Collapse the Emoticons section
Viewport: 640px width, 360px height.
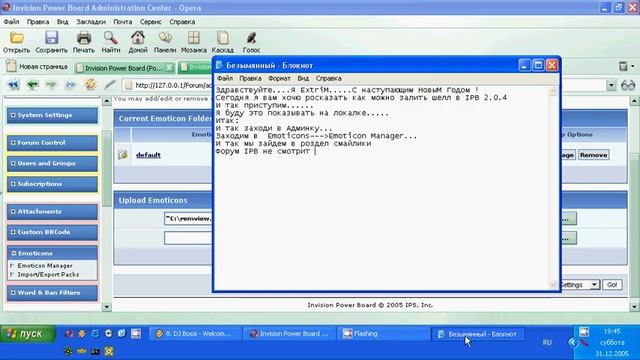(52, 253)
